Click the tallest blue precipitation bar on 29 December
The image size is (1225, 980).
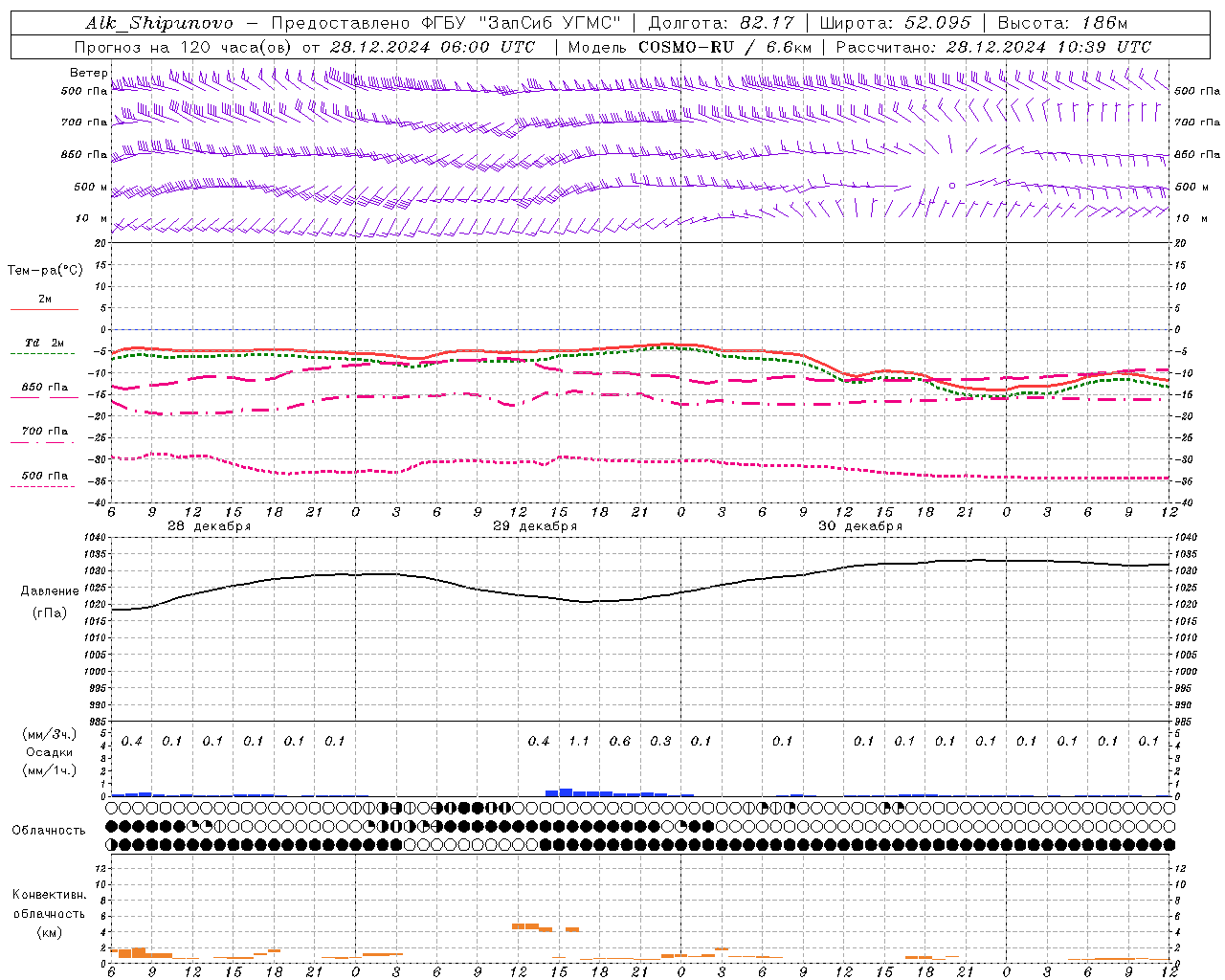[x=566, y=792]
